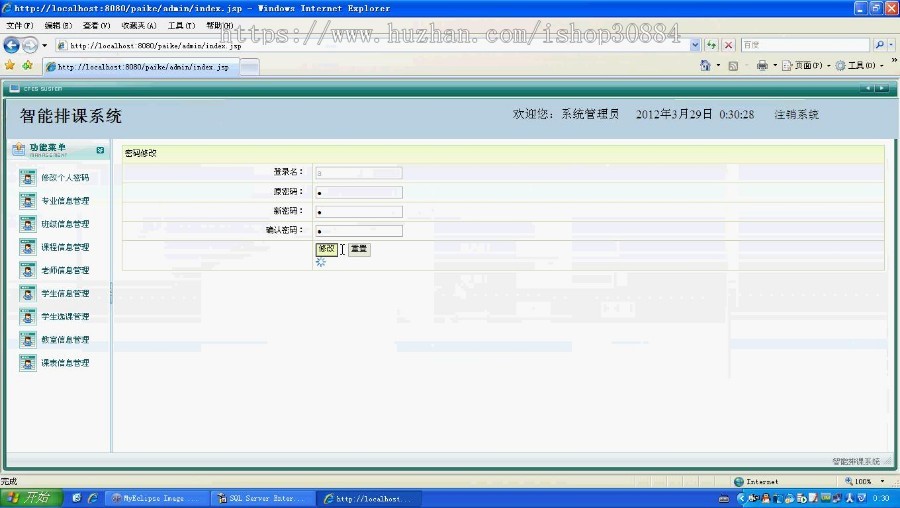The image size is (900, 508).
Task: Open the 查看(V) menu
Action: [x=96, y=26]
